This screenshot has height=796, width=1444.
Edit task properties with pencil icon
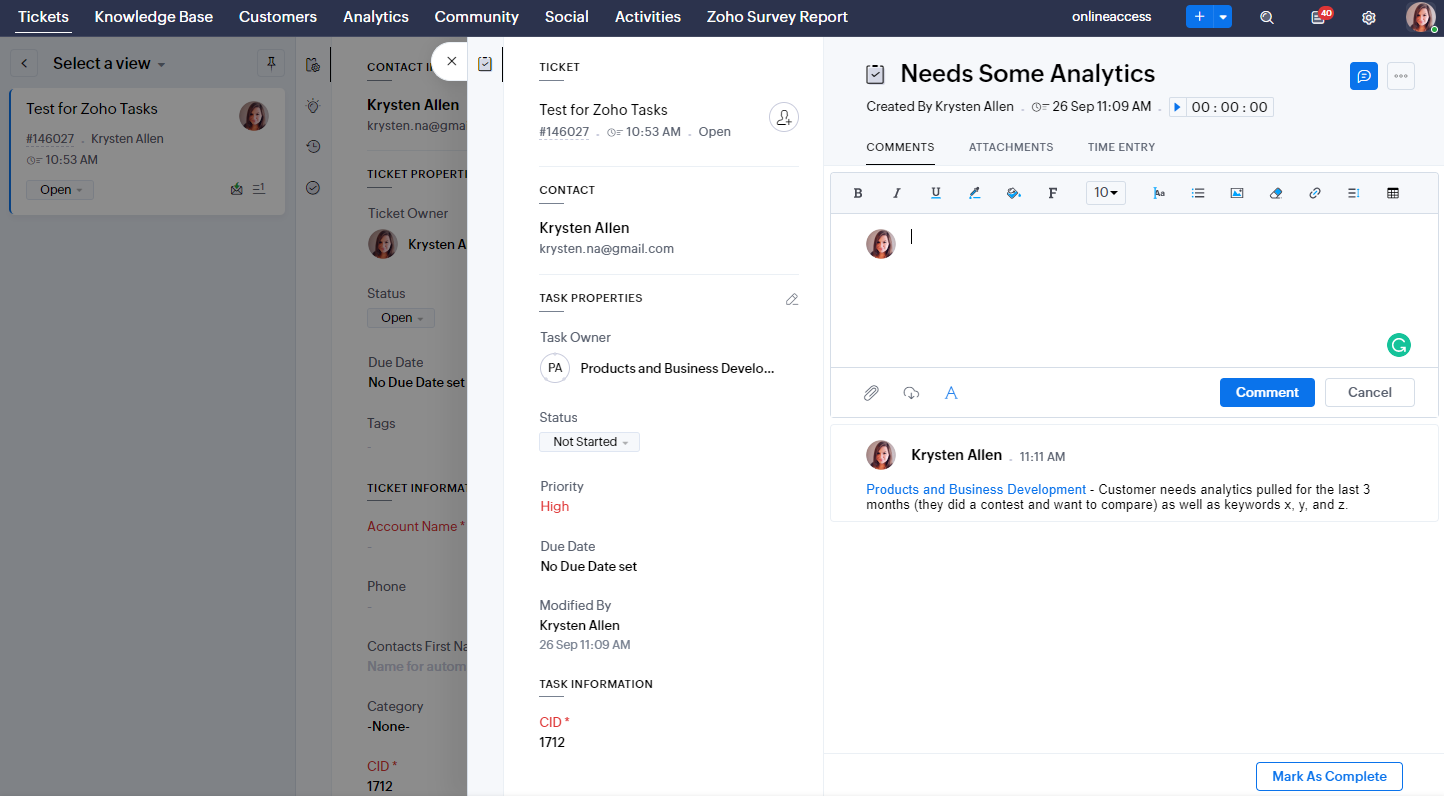tap(792, 299)
